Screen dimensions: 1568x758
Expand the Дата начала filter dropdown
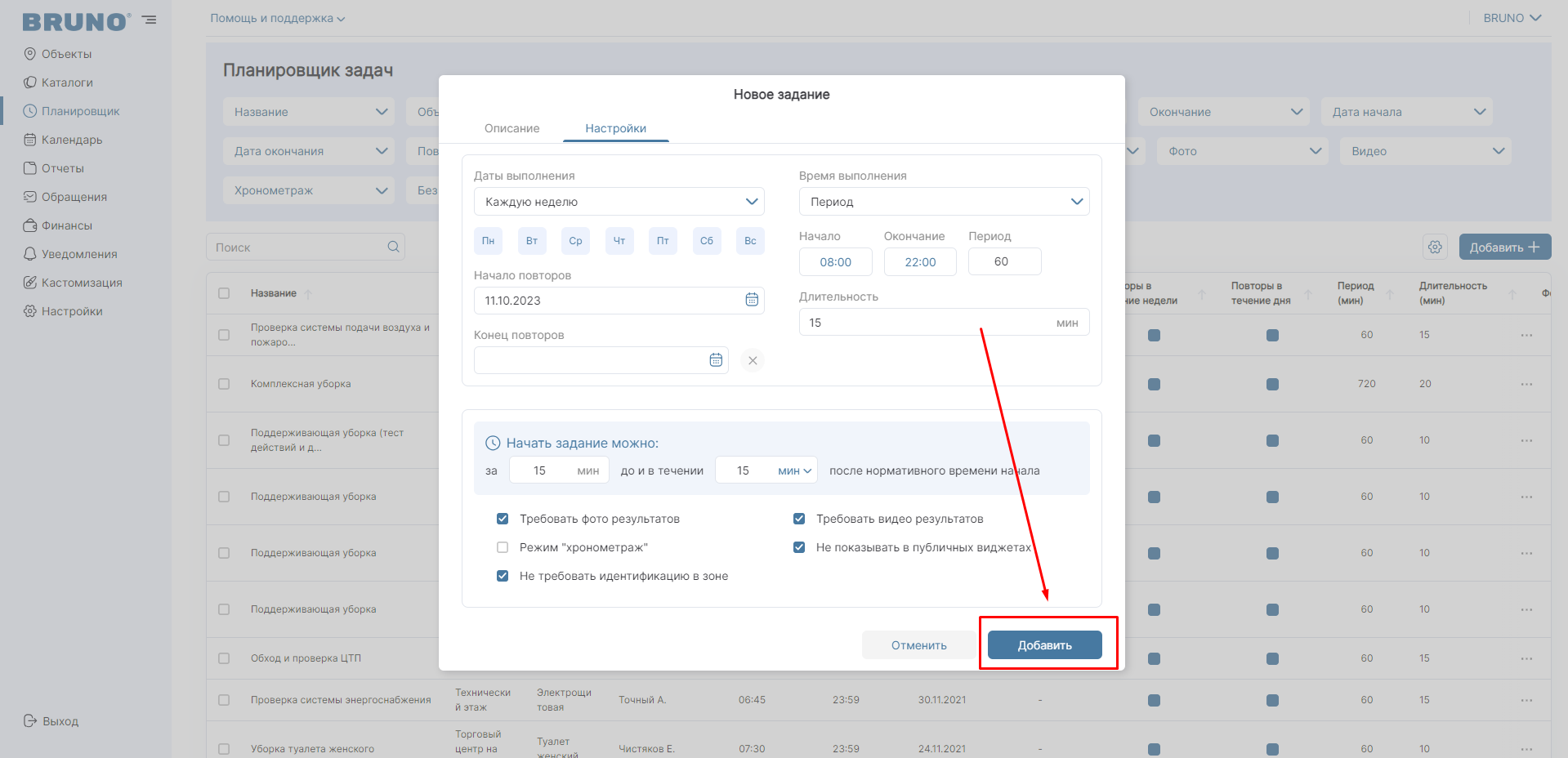[x=1407, y=112]
